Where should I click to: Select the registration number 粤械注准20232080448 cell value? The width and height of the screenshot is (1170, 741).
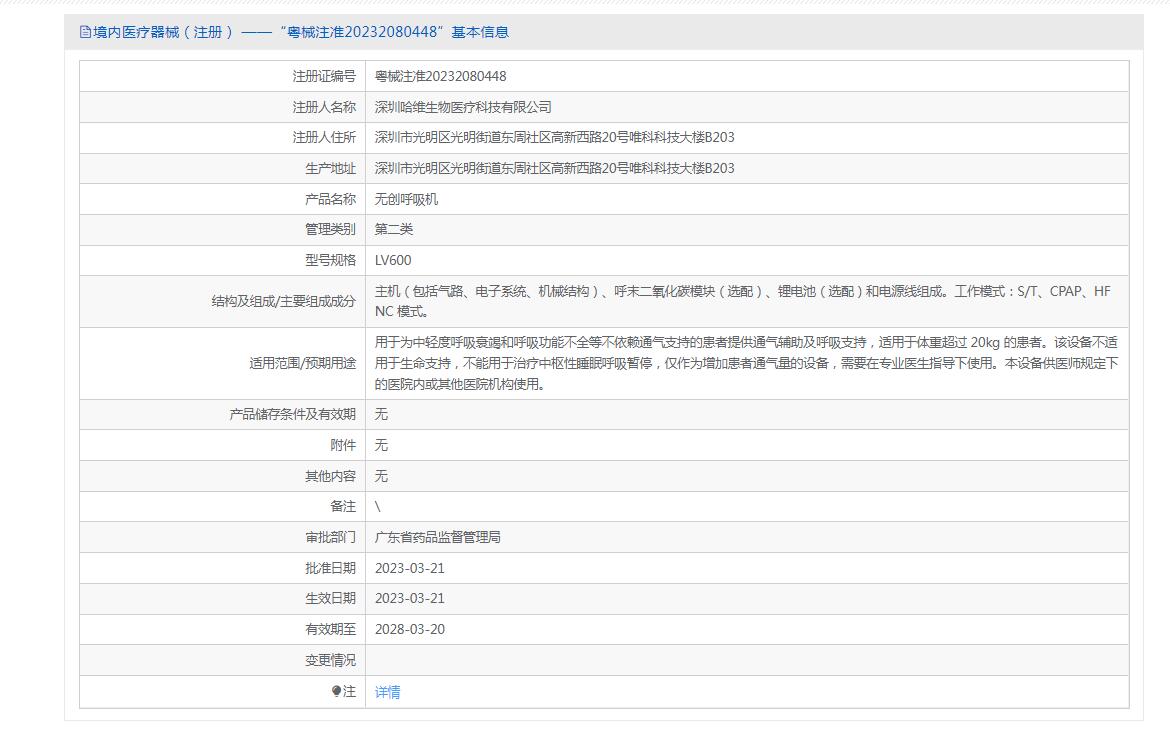tap(440, 76)
